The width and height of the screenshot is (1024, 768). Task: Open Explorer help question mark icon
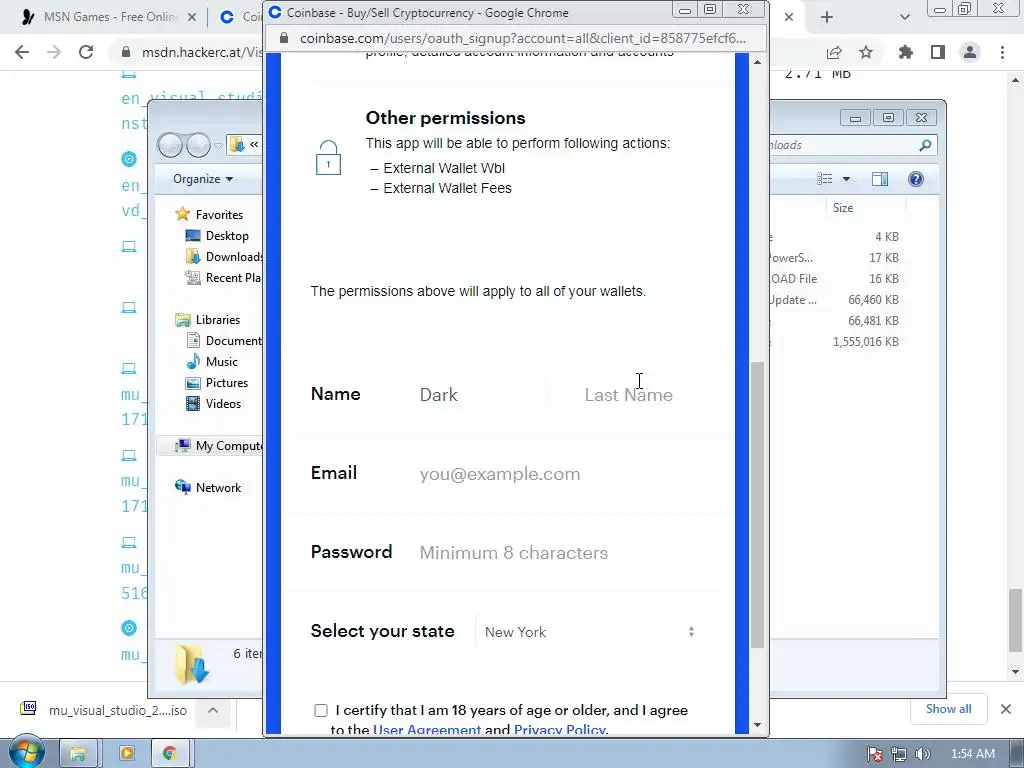click(916, 179)
